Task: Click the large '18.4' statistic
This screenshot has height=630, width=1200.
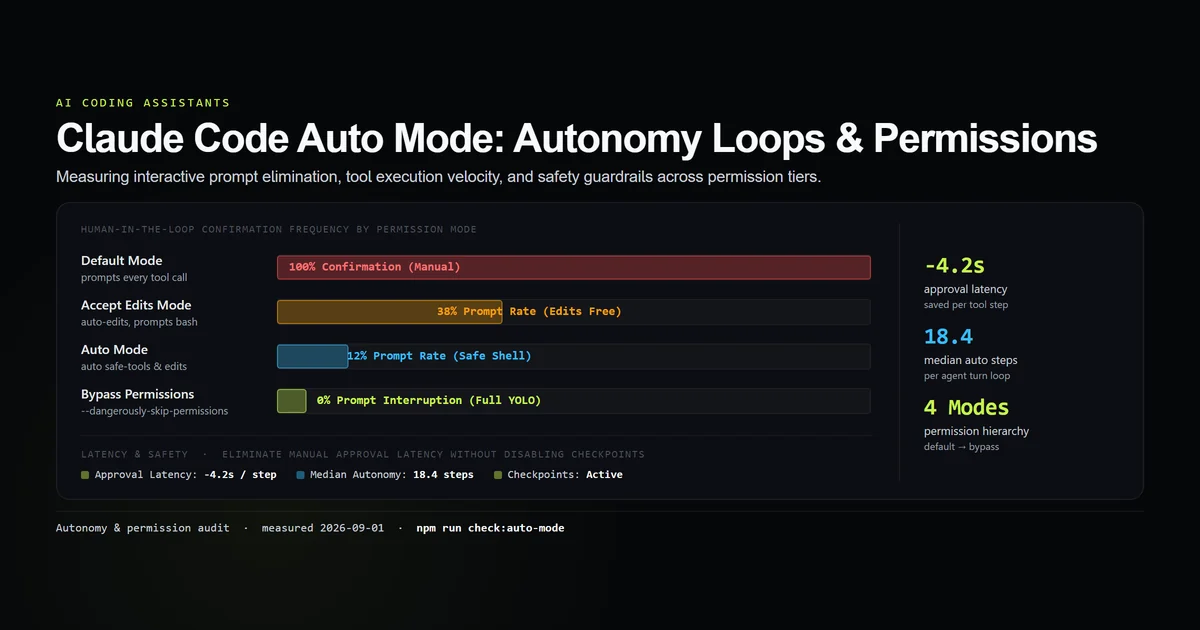Action: coord(949,337)
